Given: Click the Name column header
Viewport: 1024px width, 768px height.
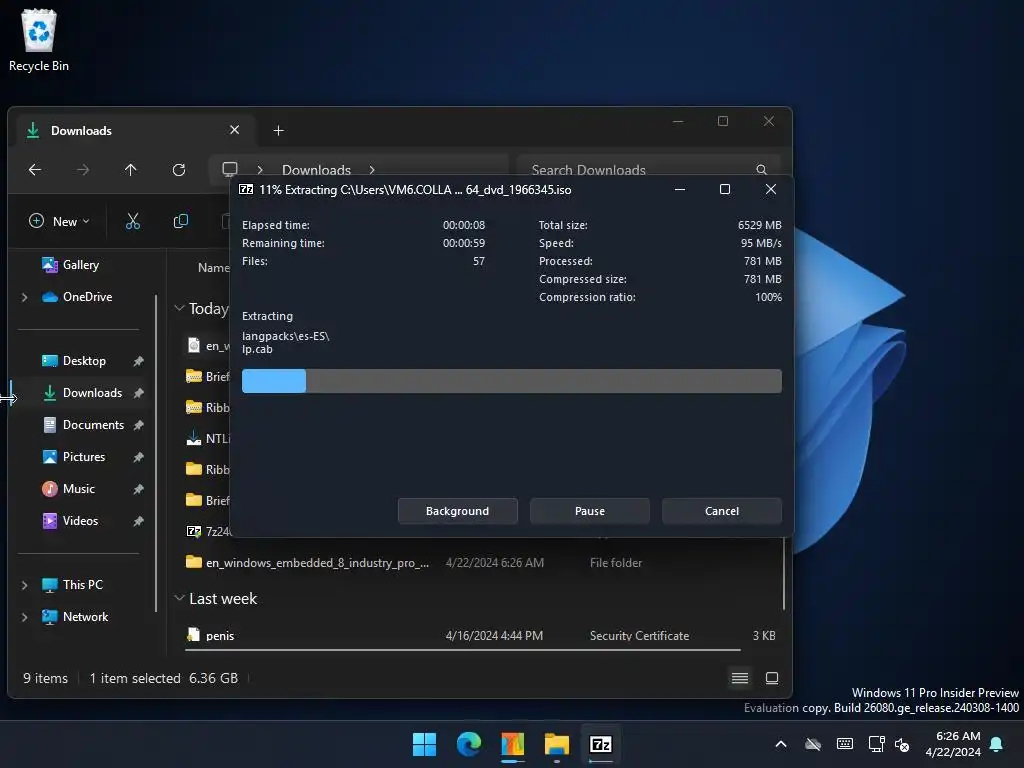Looking at the screenshot, I should click(214, 267).
